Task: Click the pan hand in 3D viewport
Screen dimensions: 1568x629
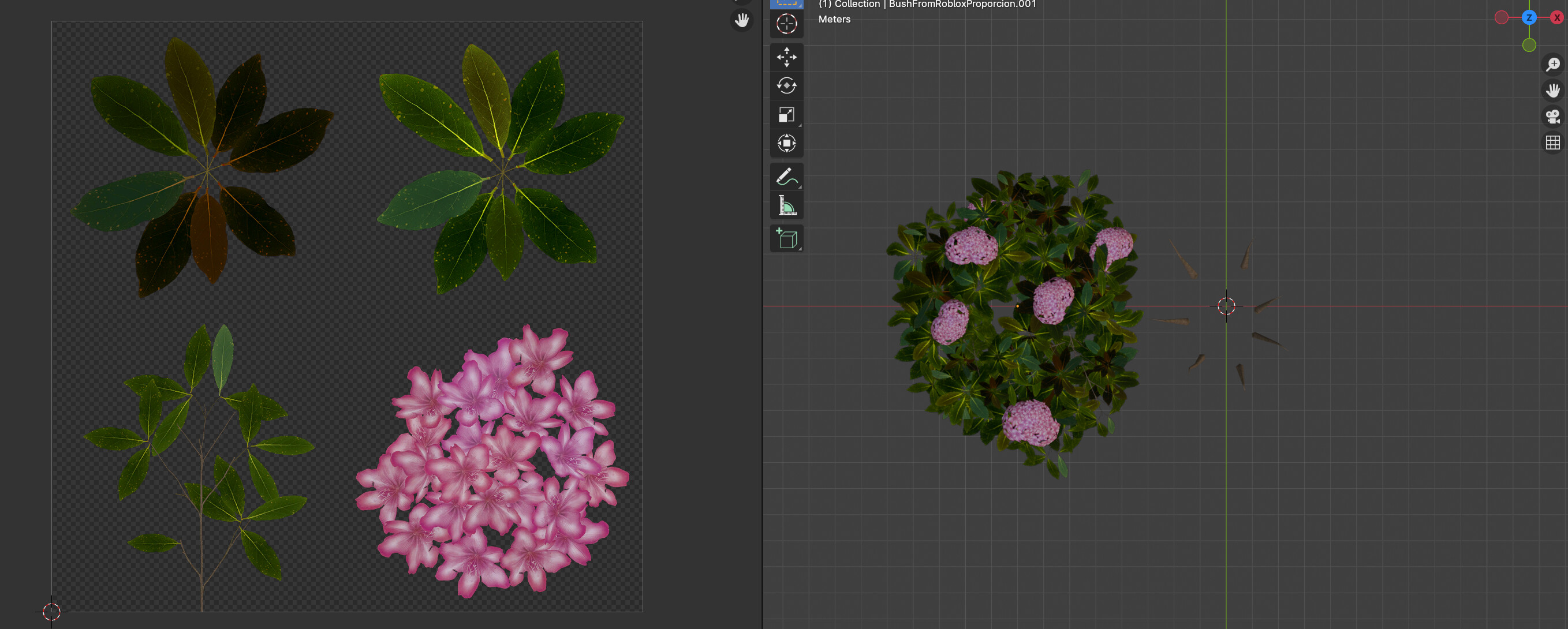Action: coord(1553,90)
